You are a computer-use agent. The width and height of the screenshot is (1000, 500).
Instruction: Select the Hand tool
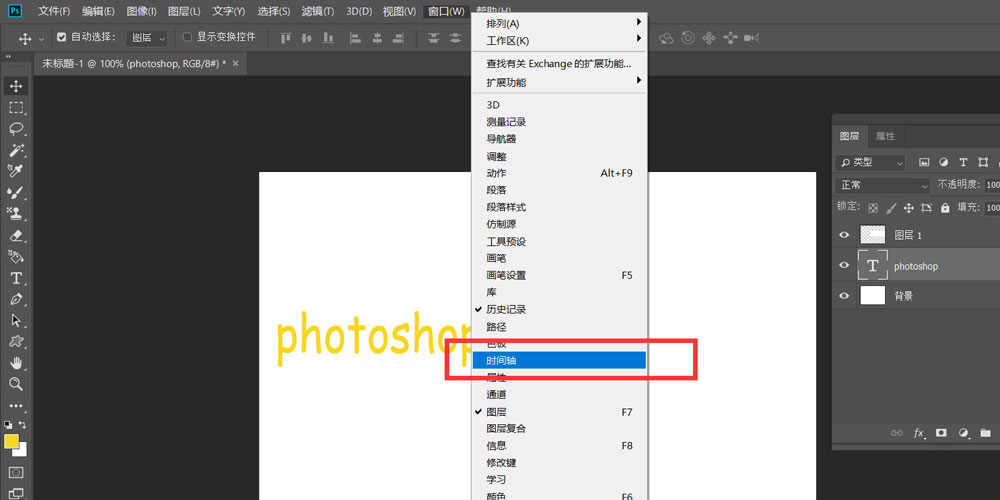pos(16,363)
